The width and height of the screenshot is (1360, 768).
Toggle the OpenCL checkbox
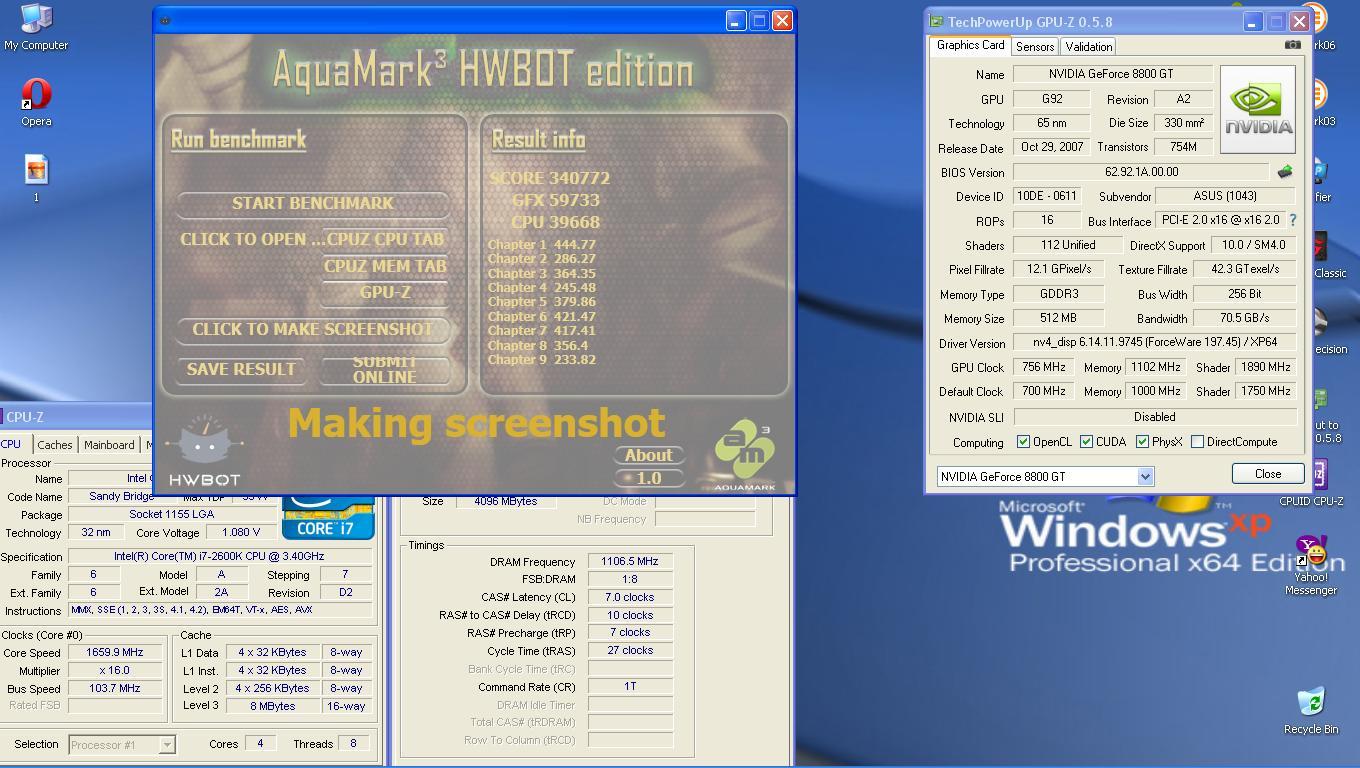pos(1023,441)
